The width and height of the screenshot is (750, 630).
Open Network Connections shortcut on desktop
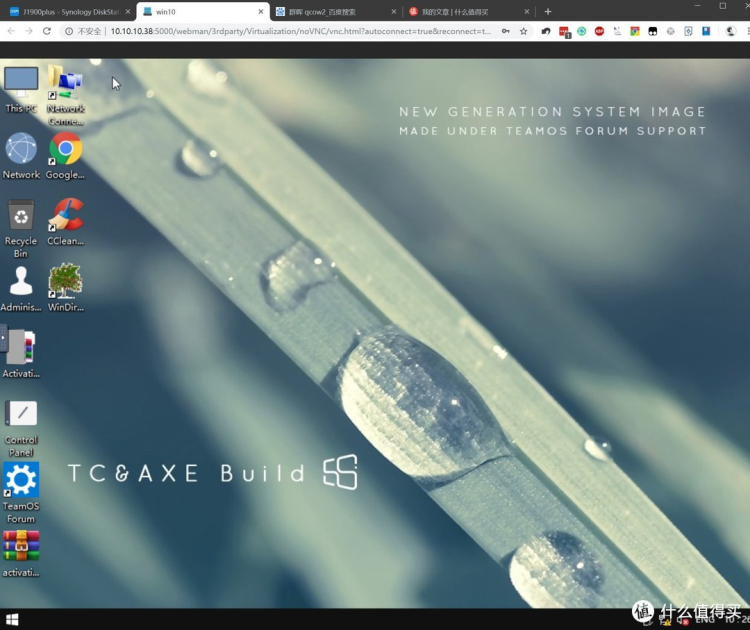tap(66, 95)
